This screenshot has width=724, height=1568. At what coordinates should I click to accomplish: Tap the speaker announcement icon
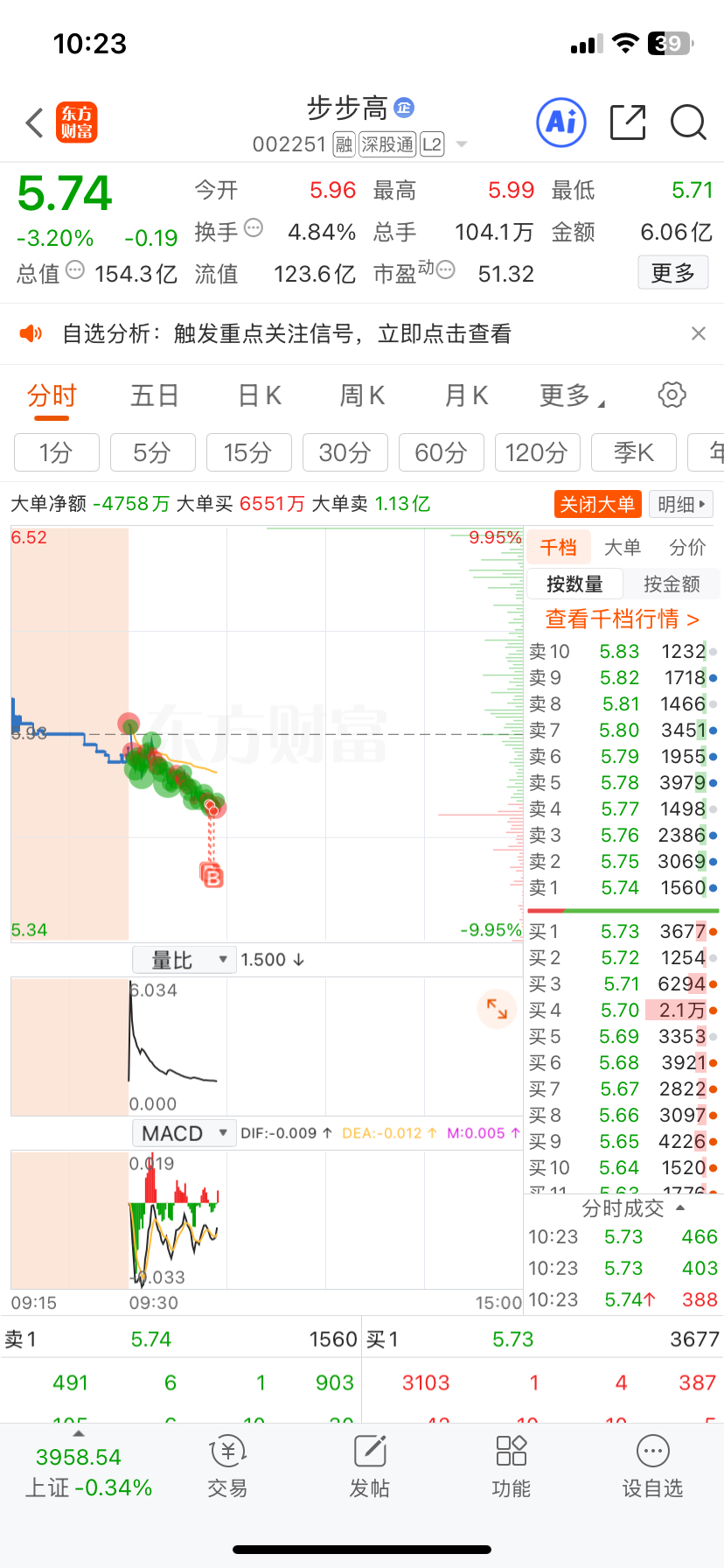31,333
